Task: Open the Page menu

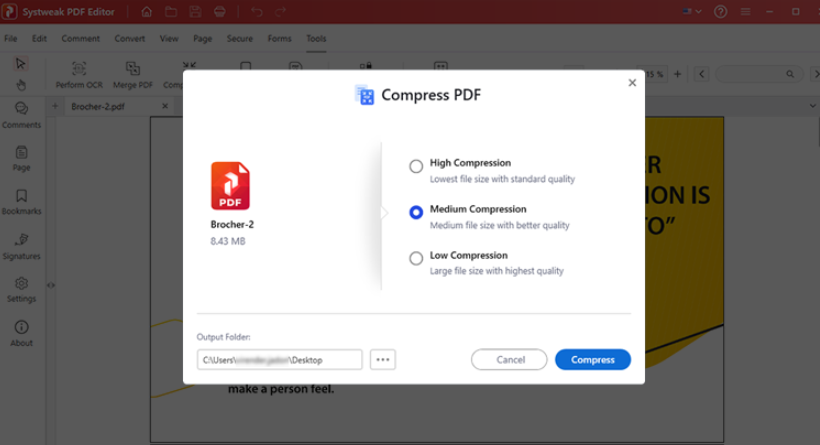Action: coord(202,39)
